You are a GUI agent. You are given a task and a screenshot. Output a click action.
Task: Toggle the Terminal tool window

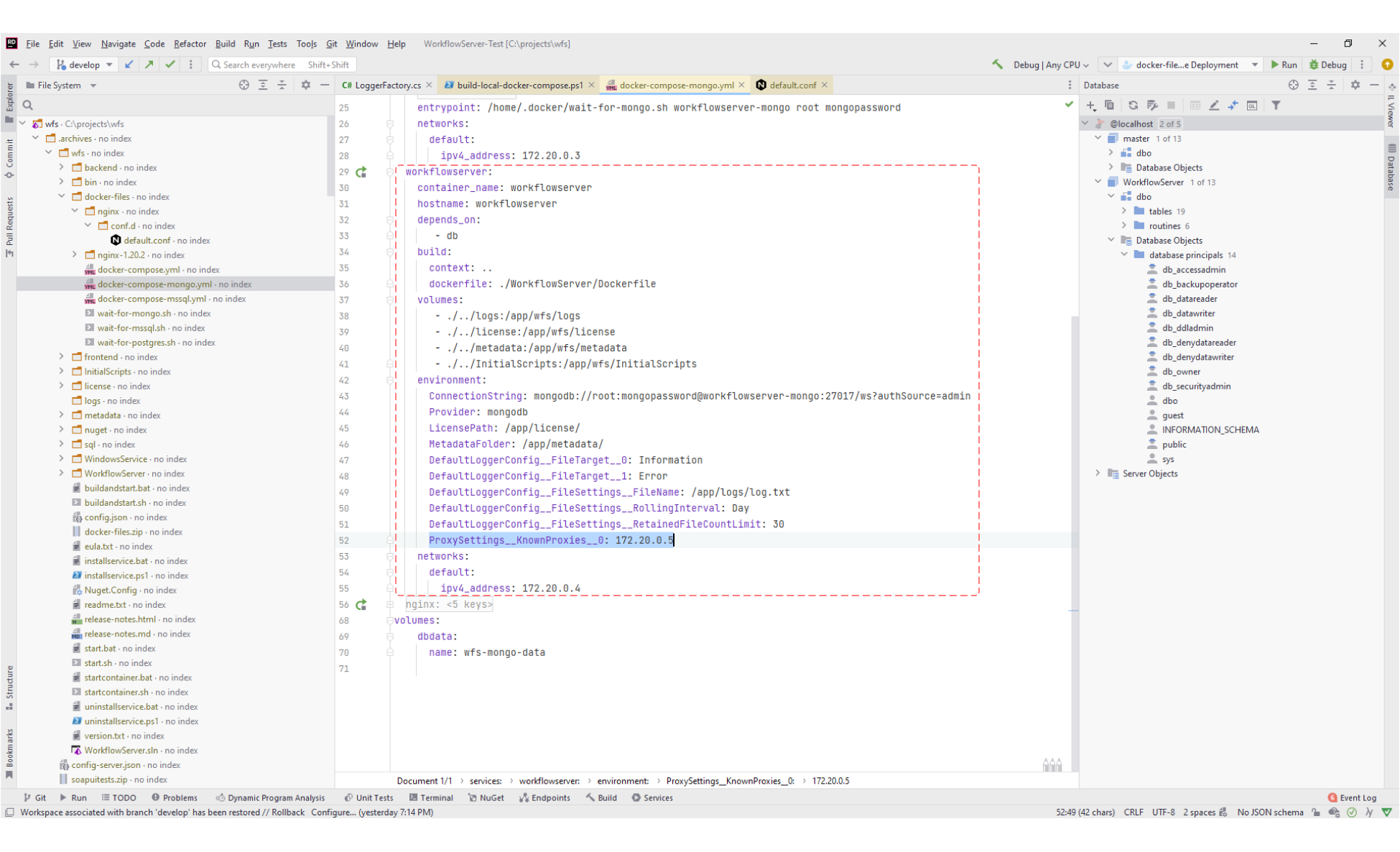[431, 798]
